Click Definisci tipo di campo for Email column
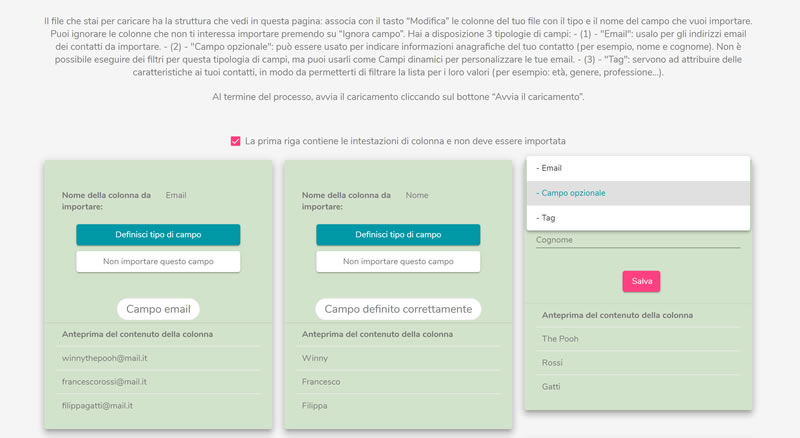 coord(158,235)
